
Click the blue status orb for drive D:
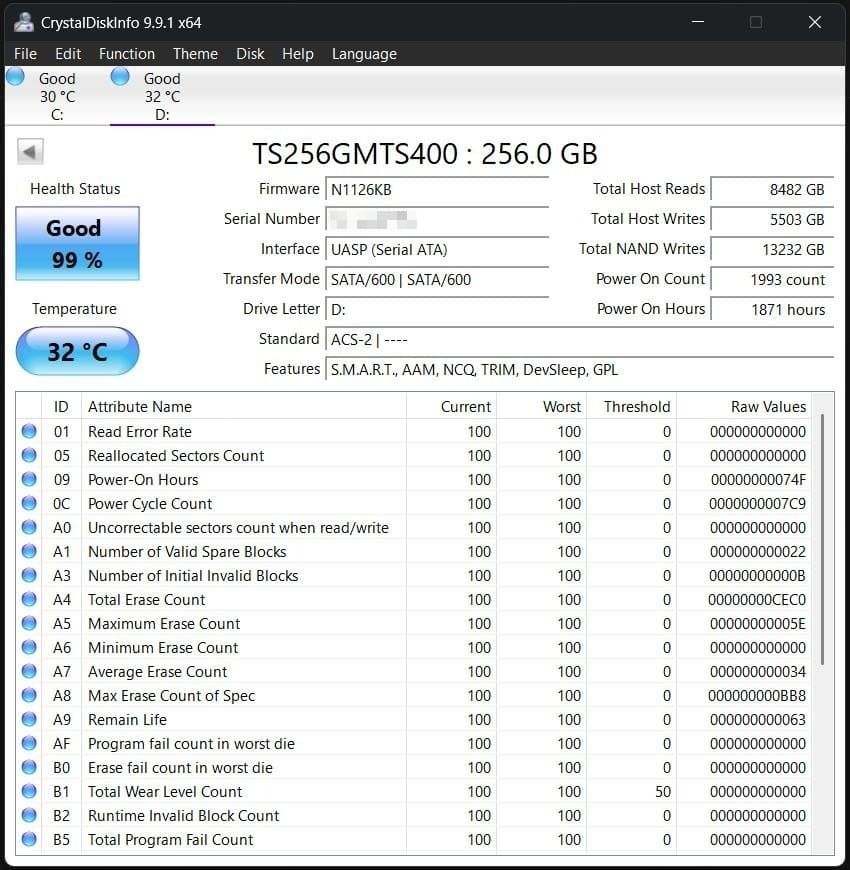[x=120, y=77]
